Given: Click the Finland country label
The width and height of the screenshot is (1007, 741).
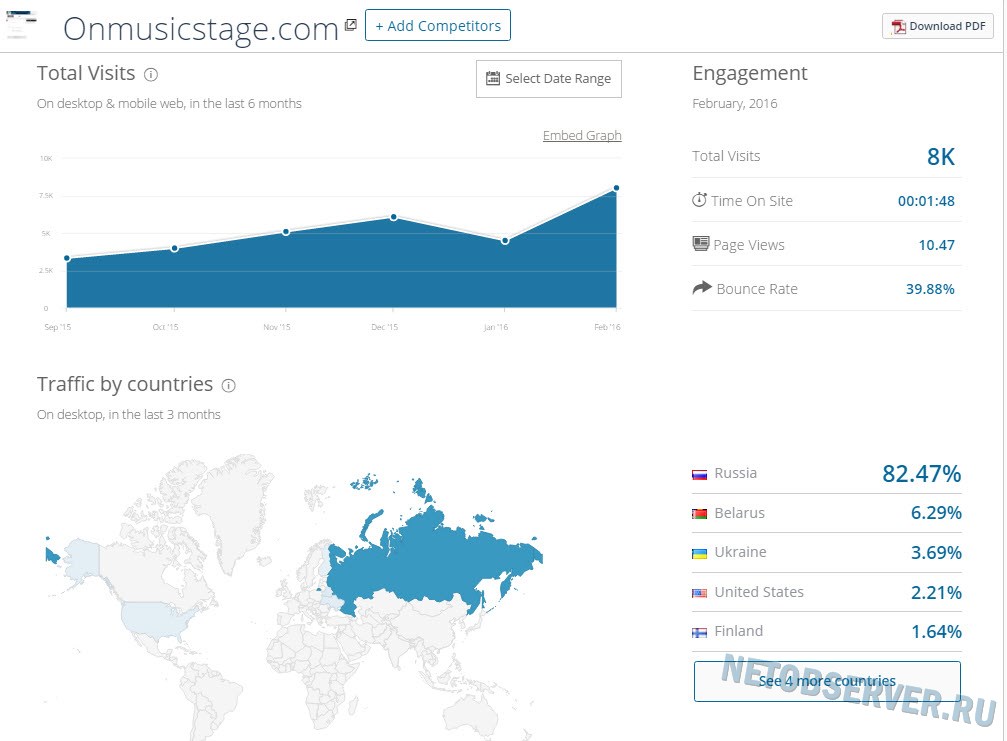Looking at the screenshot, I should pyautogui.click(x=739, y=631).
